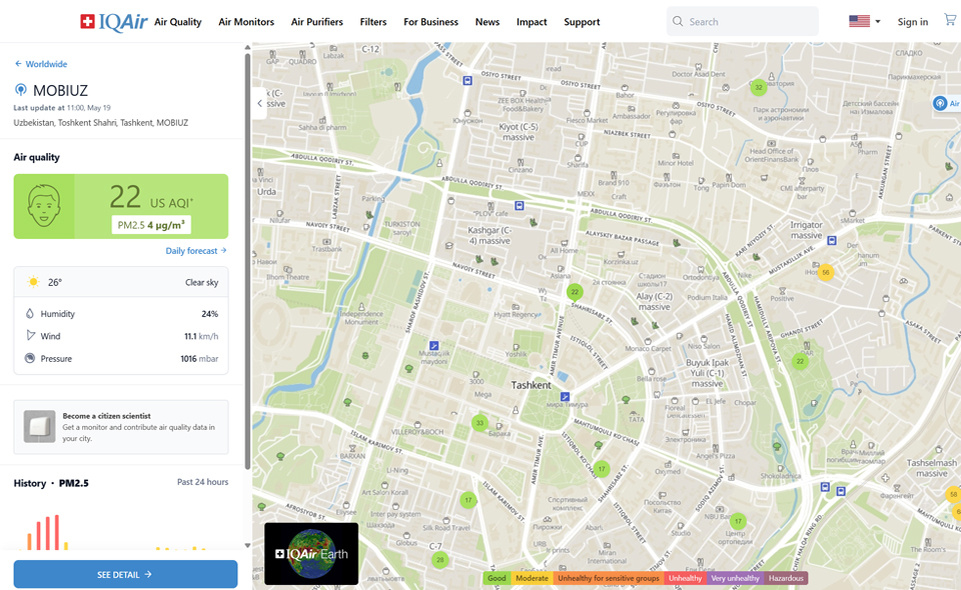This screenshot has height=590, width=961.
Task: Click the Unhealthy red legend swatch
Action: pyautogui.click(x=685, y=578)
